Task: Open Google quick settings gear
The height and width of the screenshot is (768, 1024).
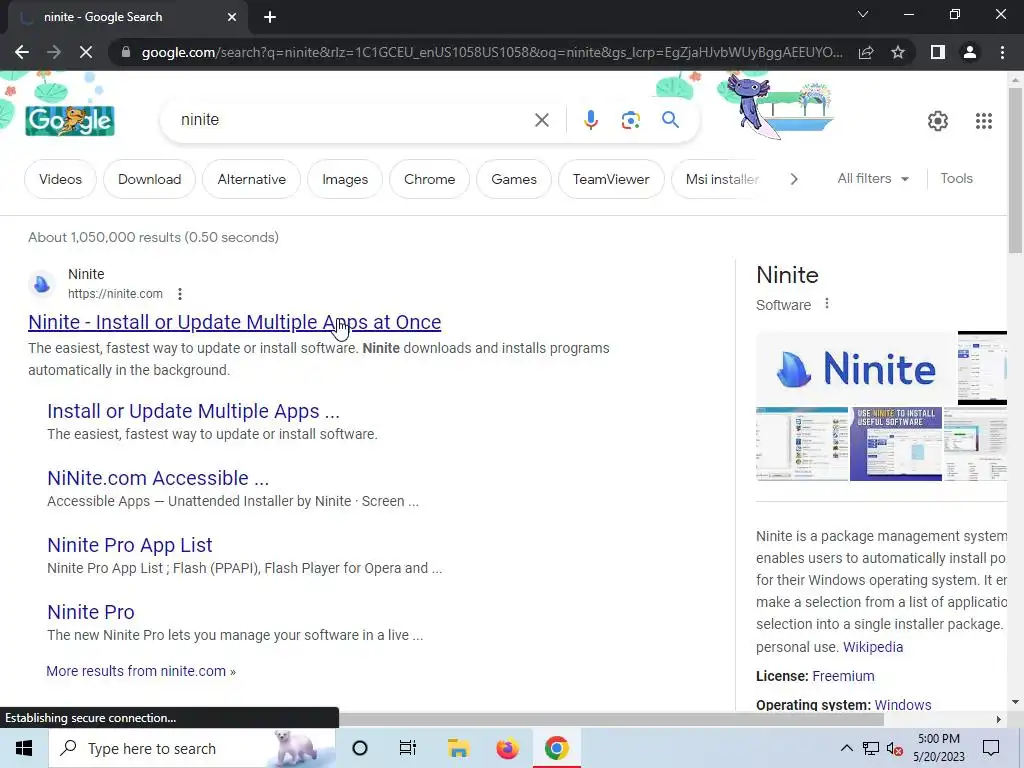Action: pyautogui.click(x=938, y=121)
